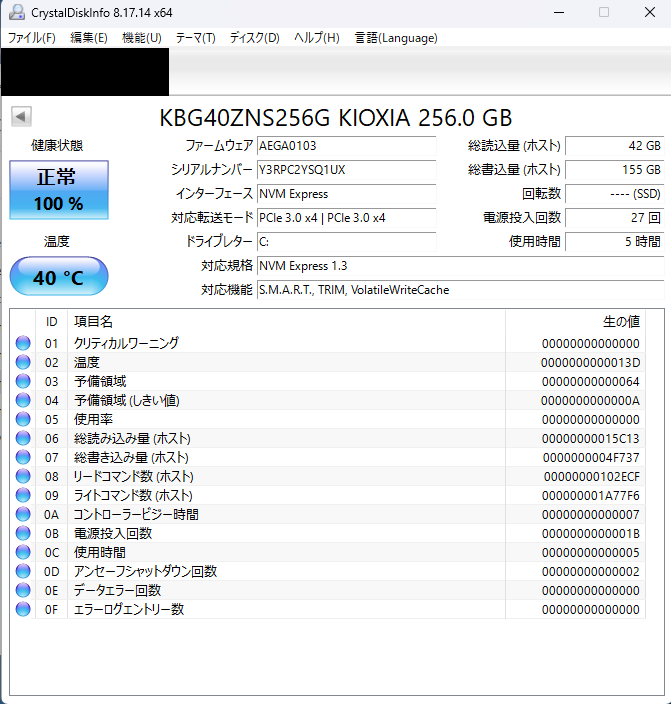This screenshot has height=704, width=671.
Task: Click status orb for 0E データエラー回数
Action: click(23, 590)
